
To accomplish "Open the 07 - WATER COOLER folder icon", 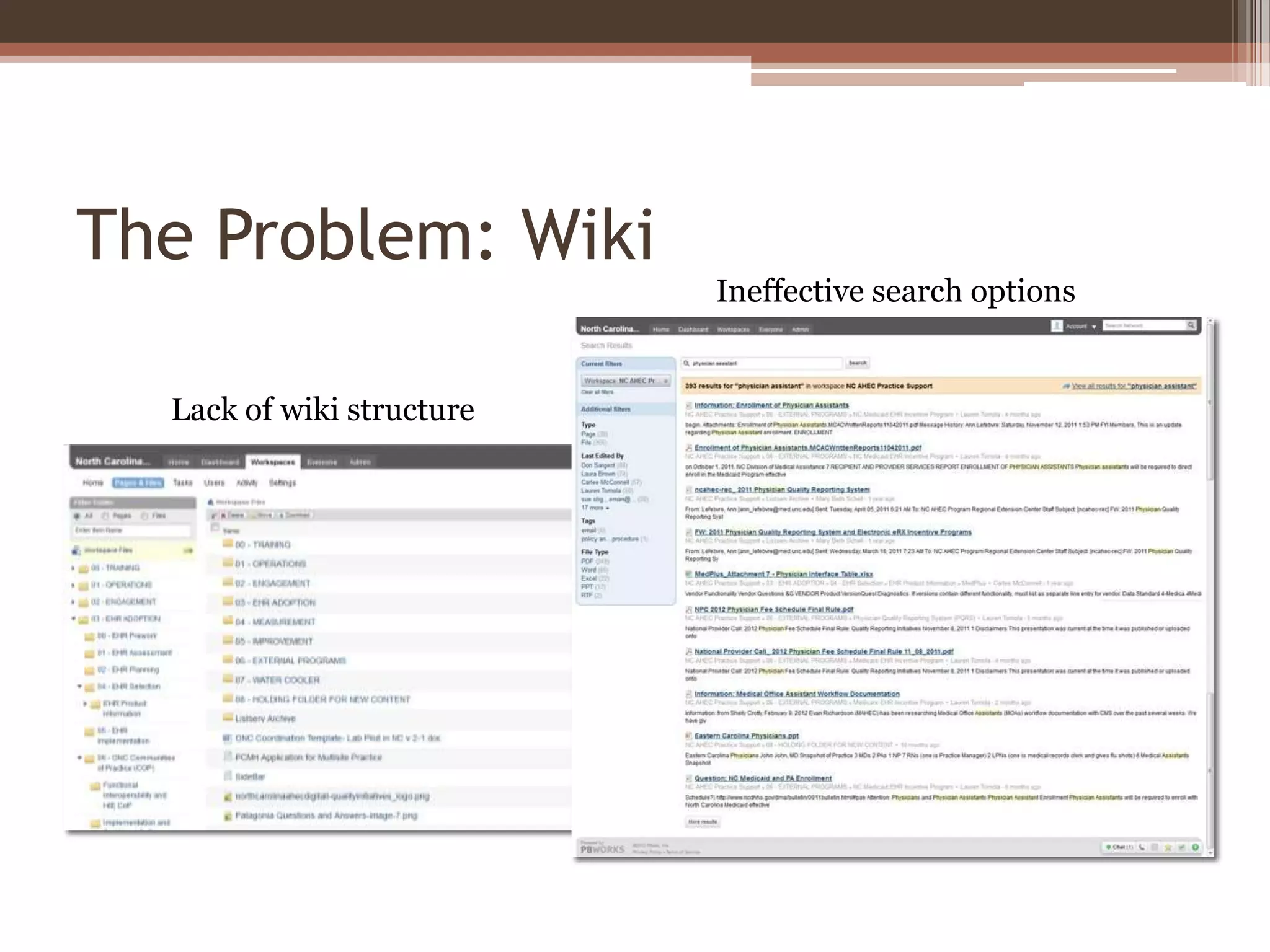I will pyautogui.click(x=228, y=679).
